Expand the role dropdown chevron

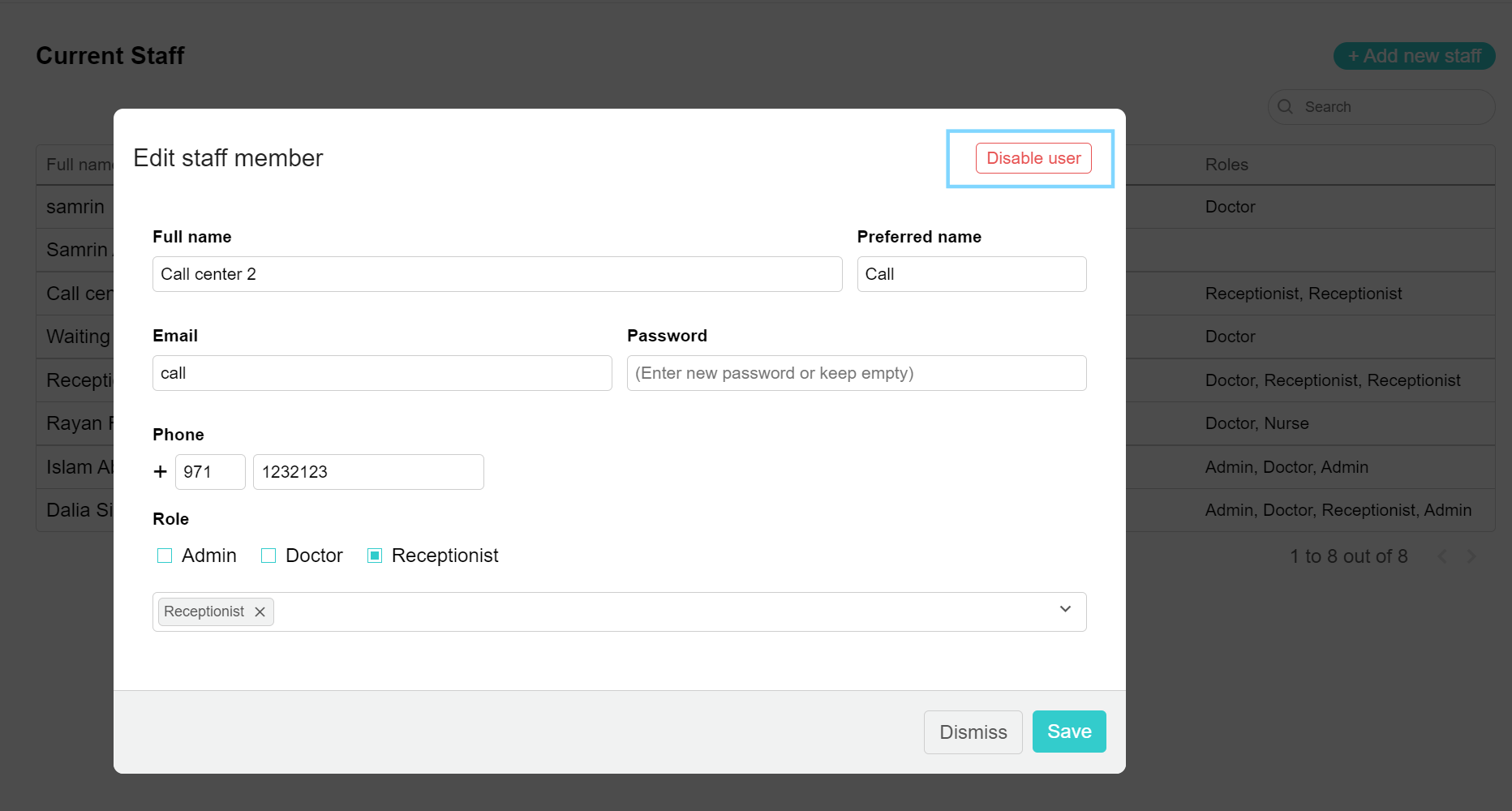click(x=1065, y=609)
